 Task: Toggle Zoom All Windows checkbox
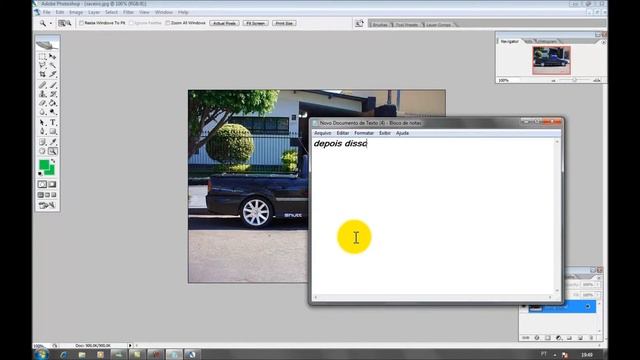click(168, 23)
